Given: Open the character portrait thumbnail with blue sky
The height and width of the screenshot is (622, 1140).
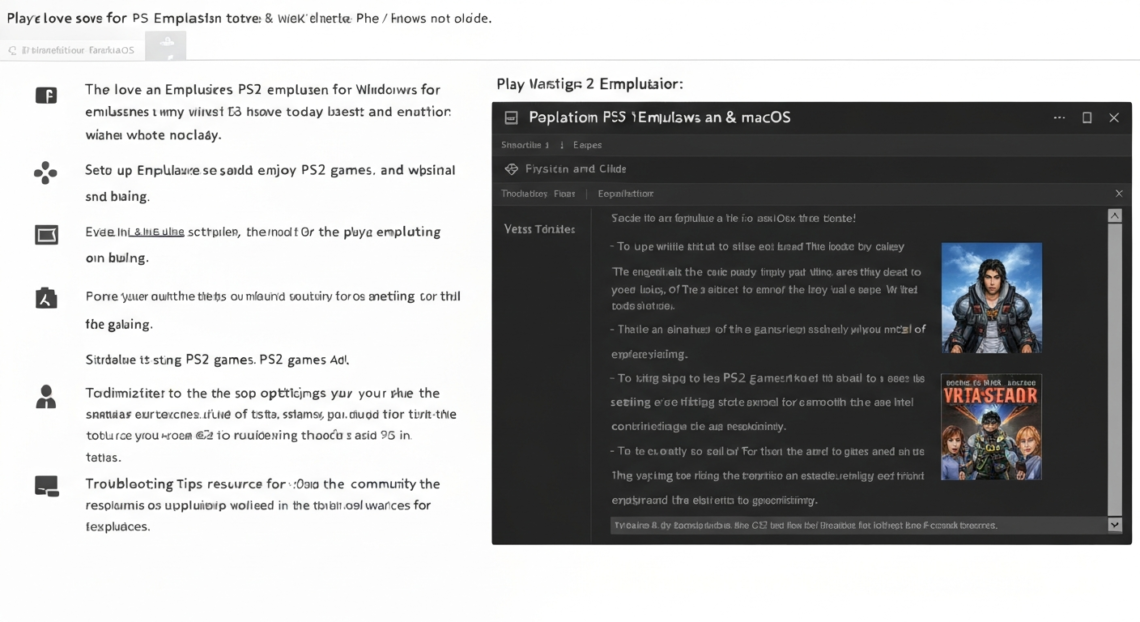Looking at the screenshot, I should click(991, 297).
